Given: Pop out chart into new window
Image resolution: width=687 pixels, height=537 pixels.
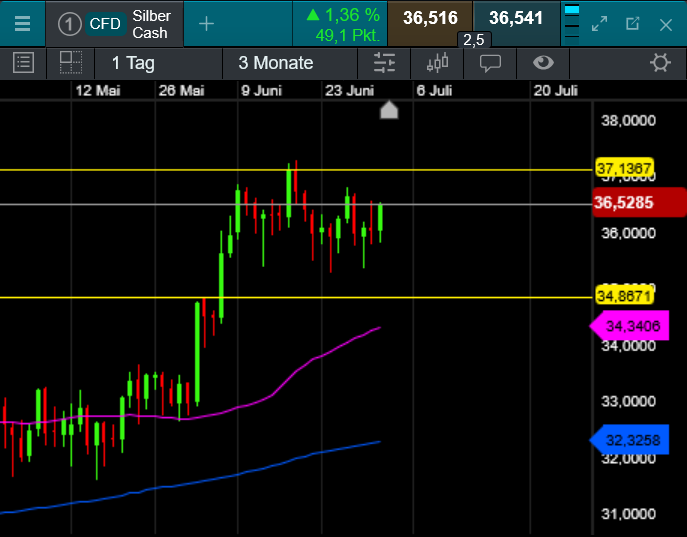Looking at the screenshot, I should click(x=633, y=23).
